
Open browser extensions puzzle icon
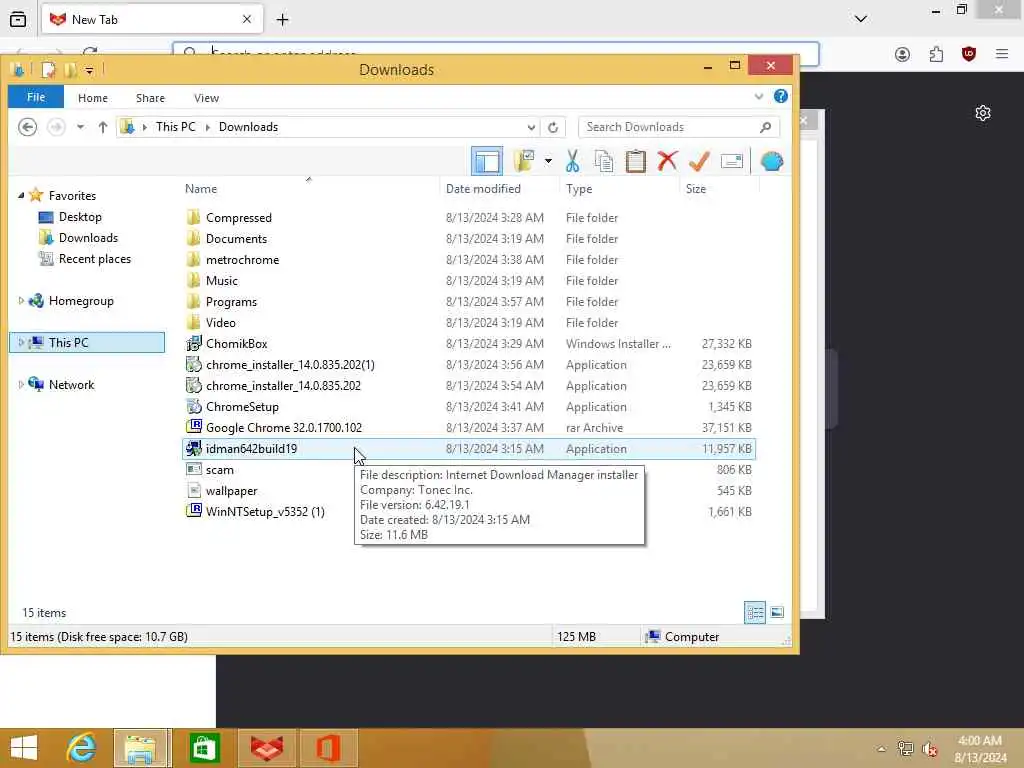[936, 54]
